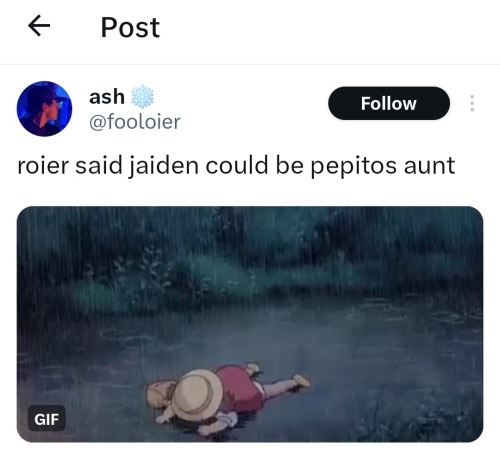500x456 pixels.
Task: Click the straw hat in the GIF
Action: coord(198,394)
